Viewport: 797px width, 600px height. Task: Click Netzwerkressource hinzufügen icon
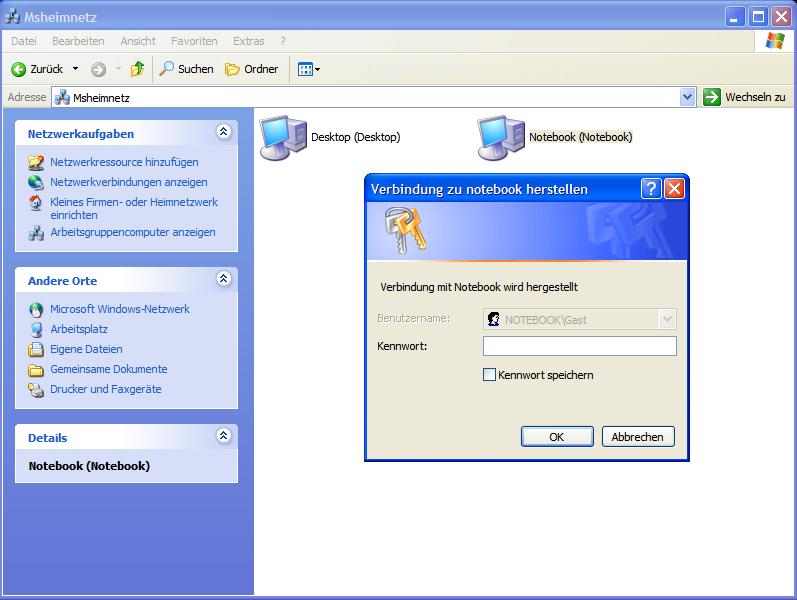click(36, 162)
